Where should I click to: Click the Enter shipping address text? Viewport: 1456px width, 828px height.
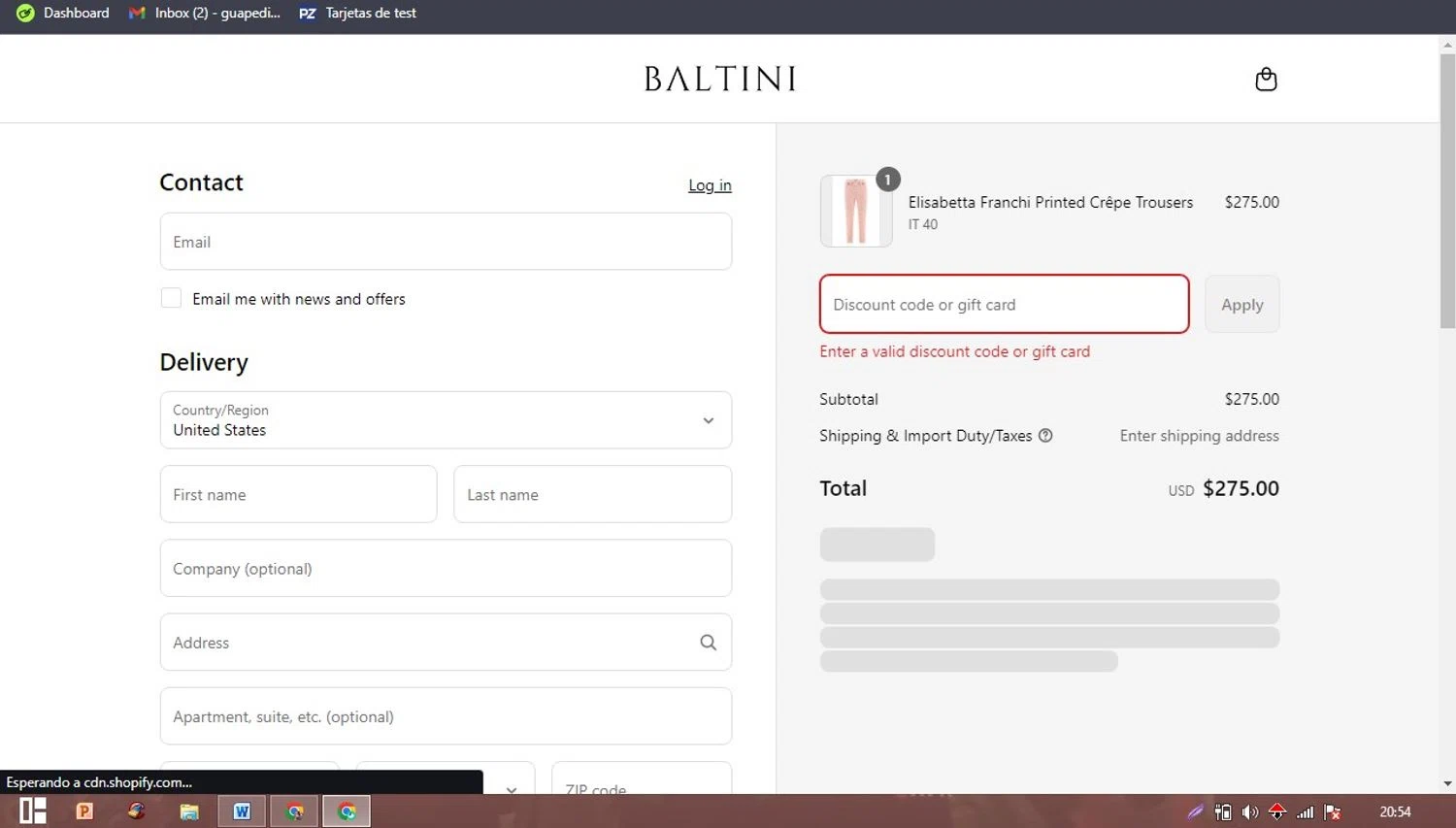click(1199, 436)
